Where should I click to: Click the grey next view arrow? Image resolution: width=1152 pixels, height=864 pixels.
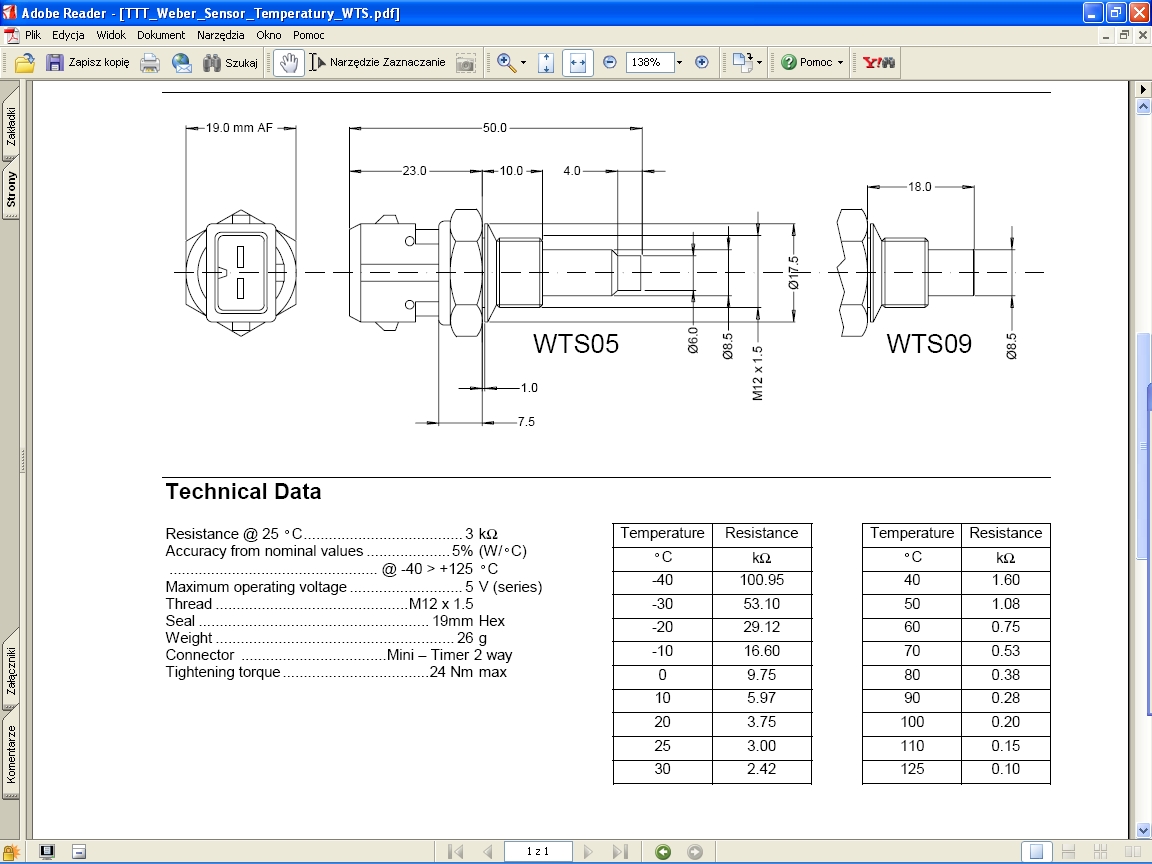click(x=694, y=852)
